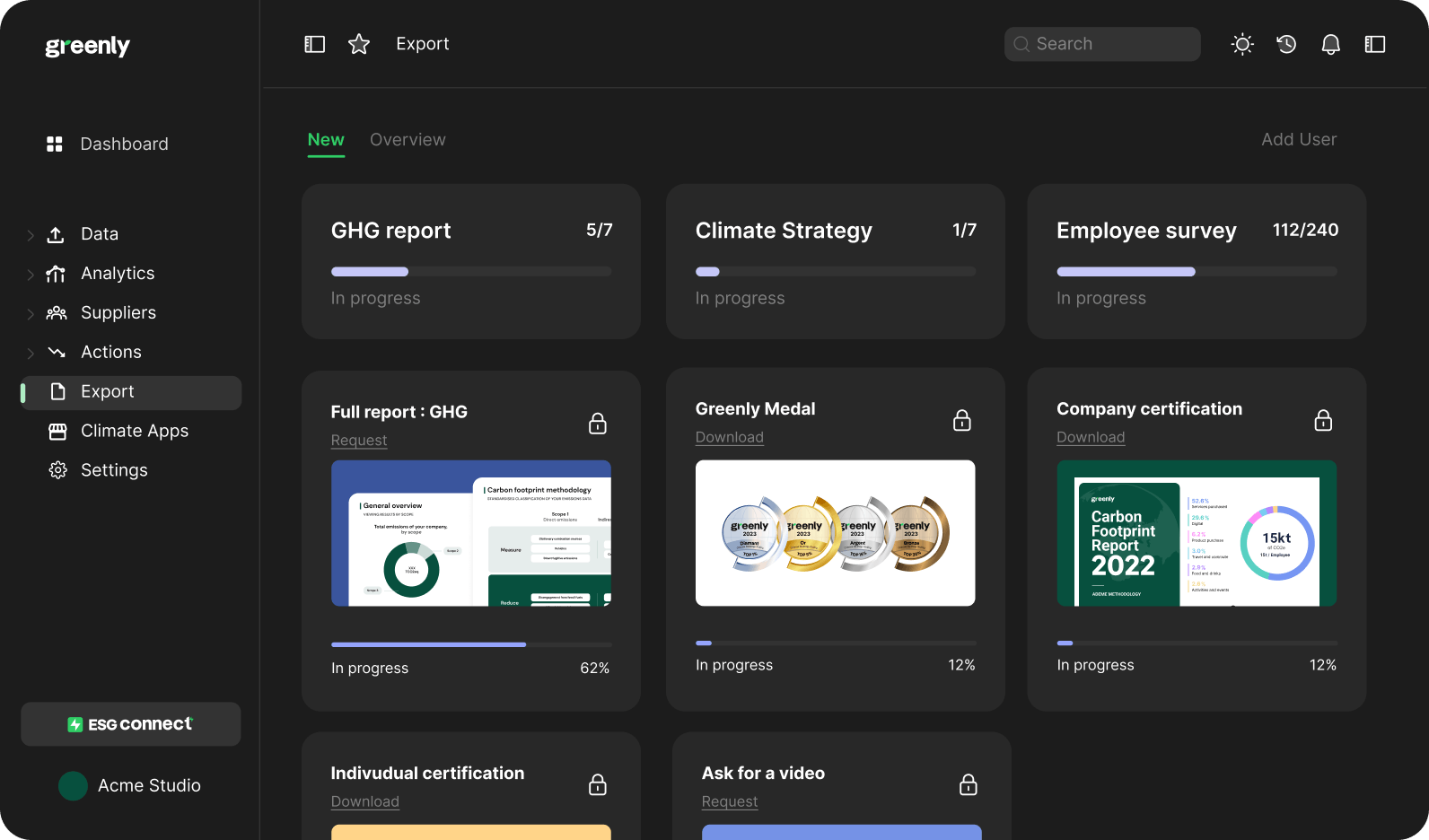Expand the Actions section chevron
This screenshot has height=840, width=1429.
coord(31,354)
